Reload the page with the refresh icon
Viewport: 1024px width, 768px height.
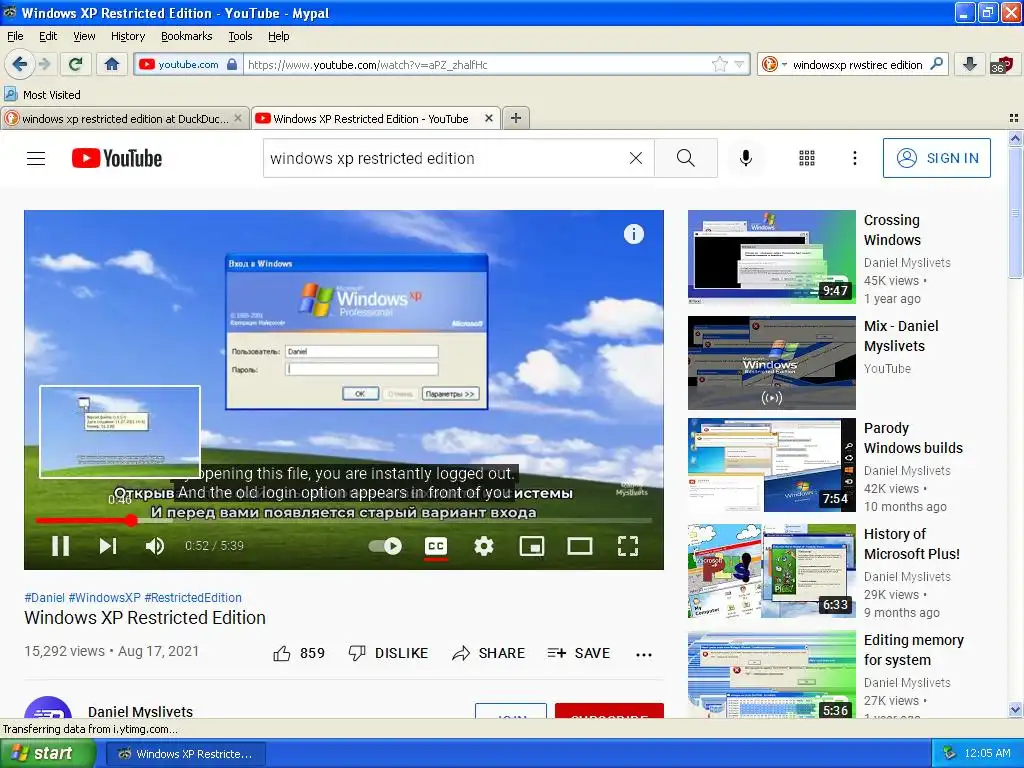76,64
